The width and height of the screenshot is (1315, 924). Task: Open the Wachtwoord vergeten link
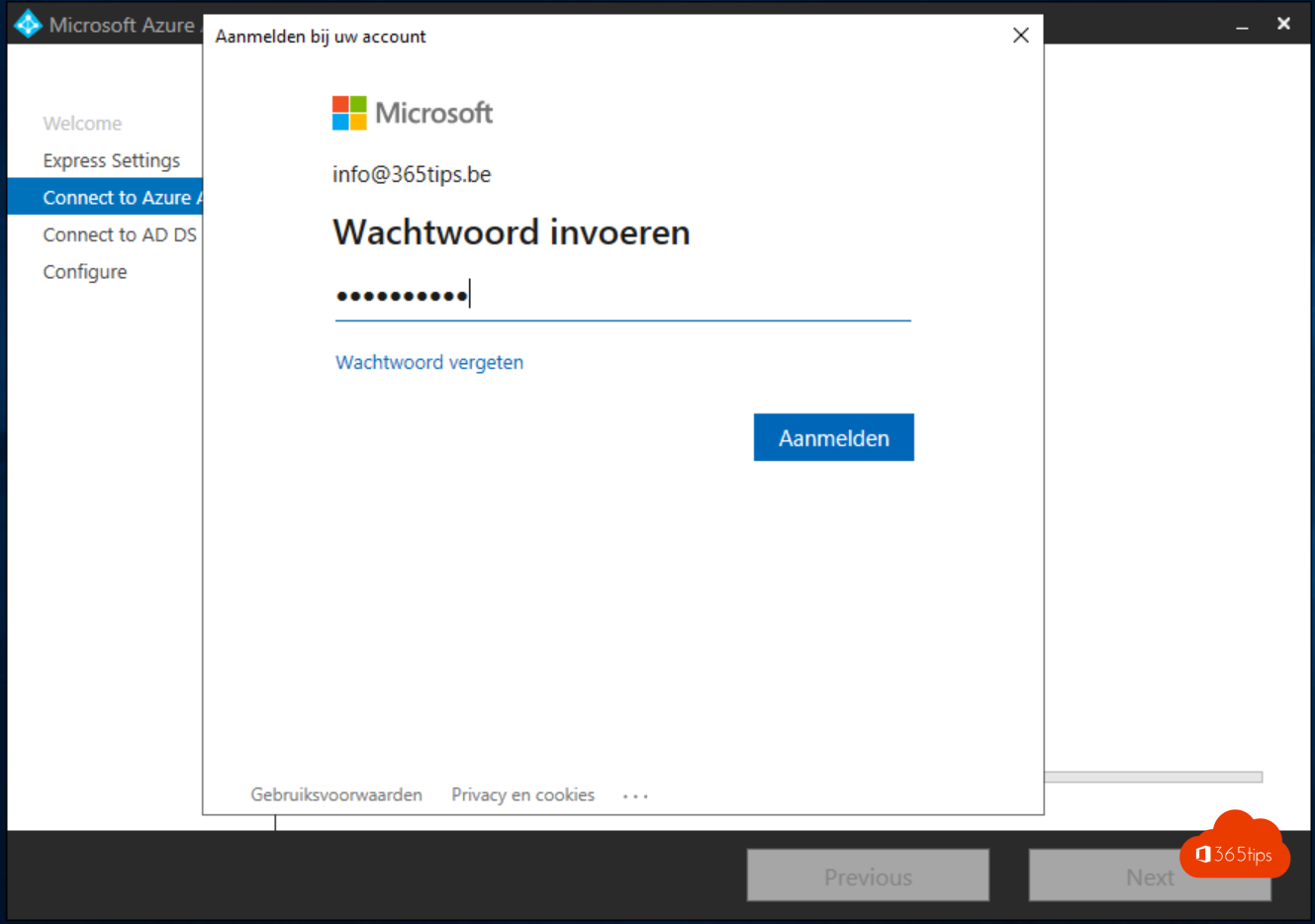click(429, 362)
